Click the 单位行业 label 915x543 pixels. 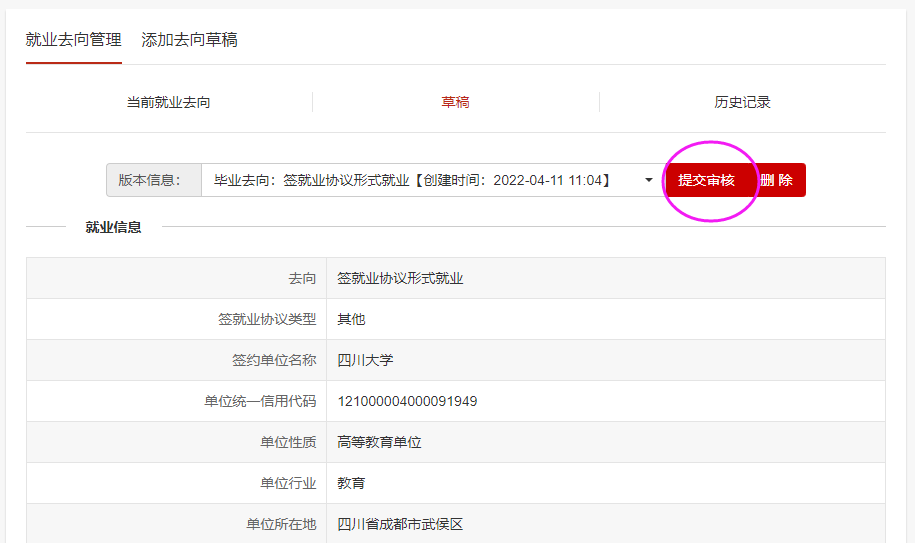coord(288,483)
